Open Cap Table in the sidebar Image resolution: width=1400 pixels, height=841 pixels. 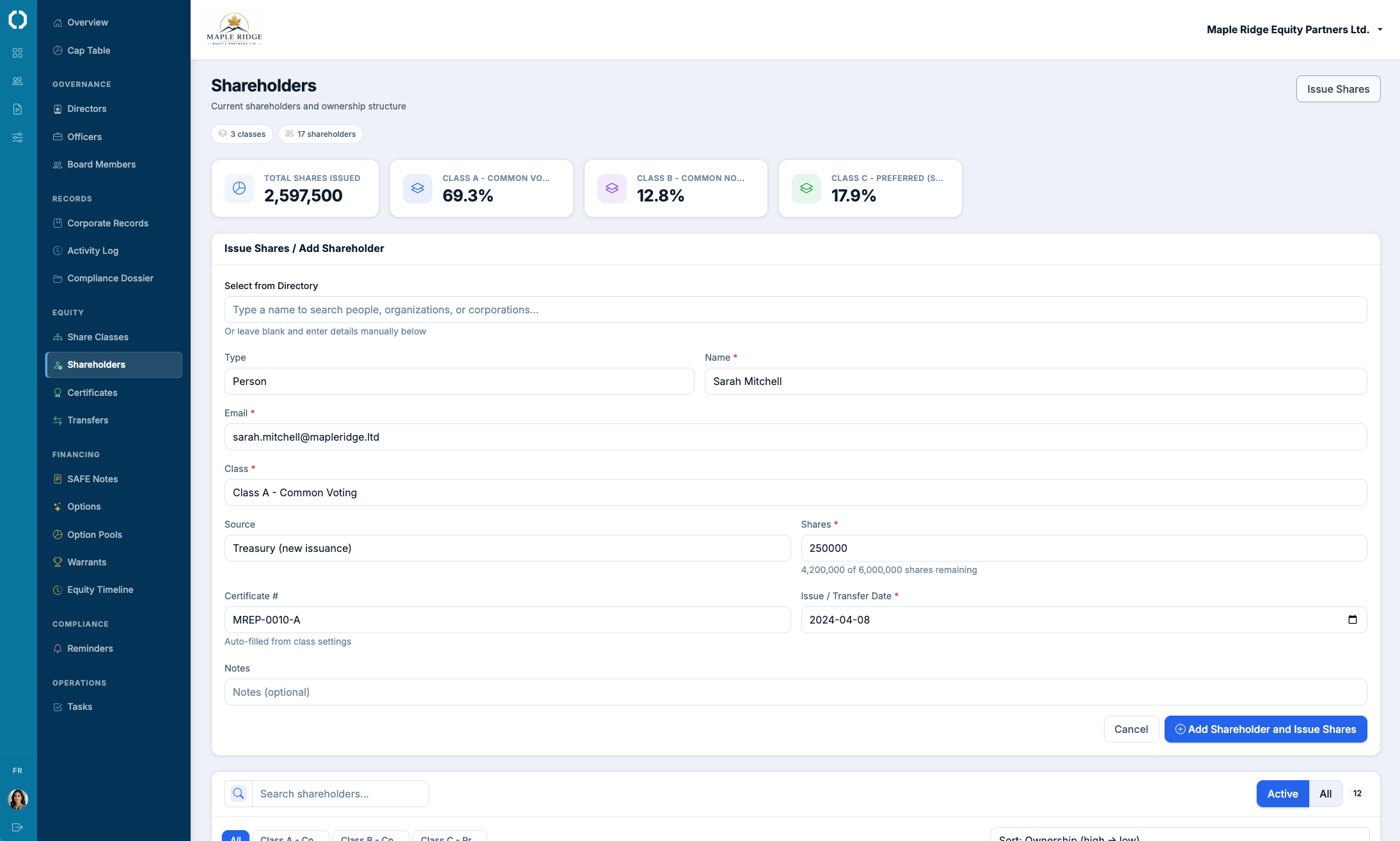pyautogui.click(x=114, y=51)
